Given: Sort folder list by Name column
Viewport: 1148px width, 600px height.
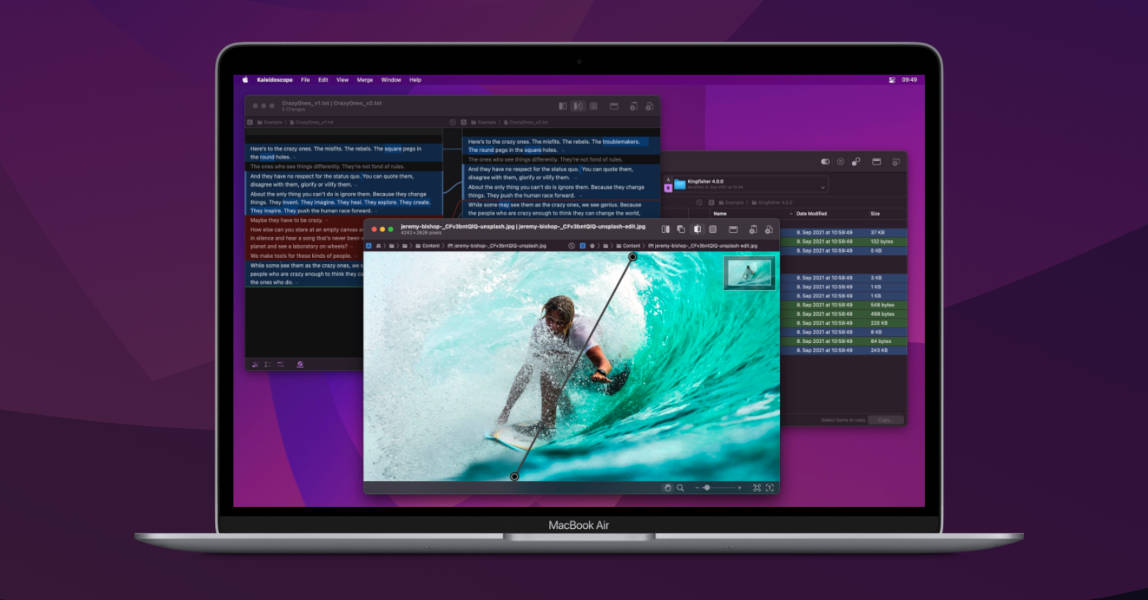Looking at the screenshot, I should coord(720,214).
